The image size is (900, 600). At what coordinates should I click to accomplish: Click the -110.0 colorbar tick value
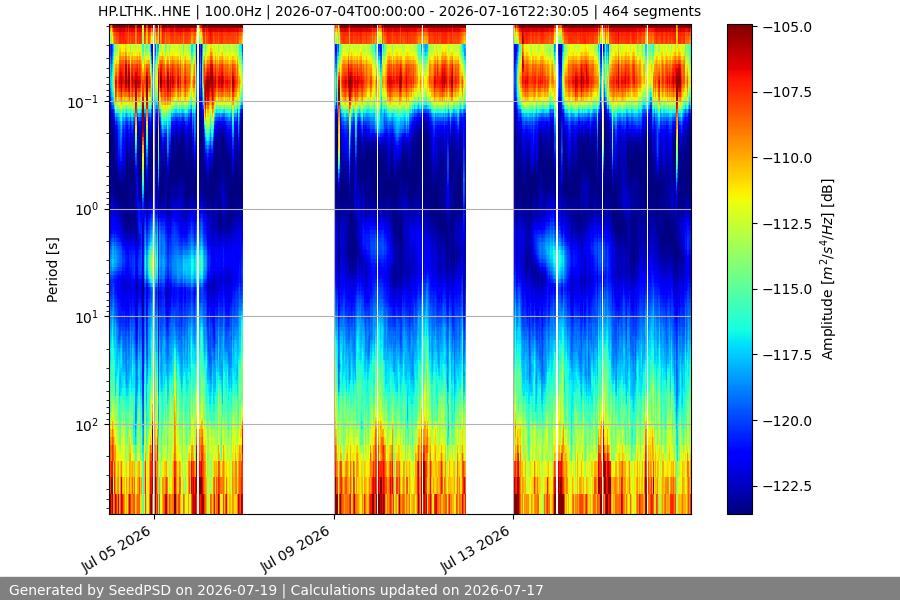click(x=788, y=158)
